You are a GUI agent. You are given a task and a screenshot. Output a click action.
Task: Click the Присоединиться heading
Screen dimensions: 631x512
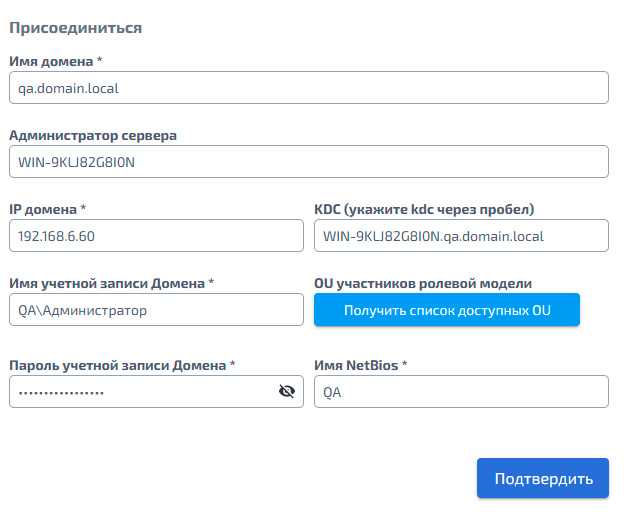click(x=76, y=28)
